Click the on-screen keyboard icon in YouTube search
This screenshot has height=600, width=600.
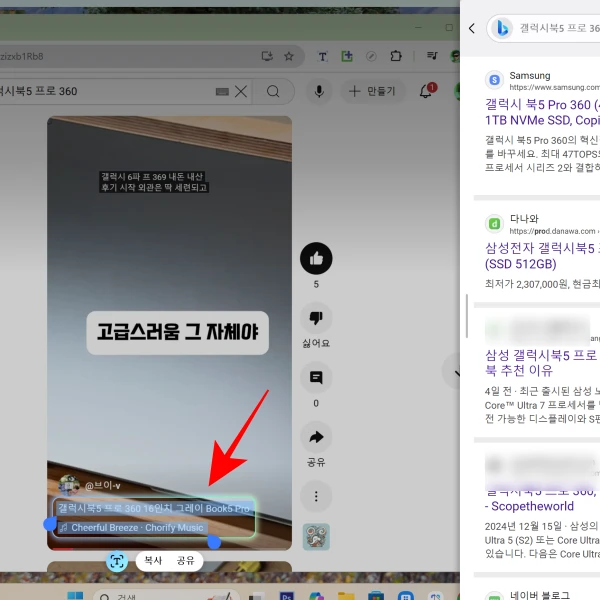tap(222, 91)
